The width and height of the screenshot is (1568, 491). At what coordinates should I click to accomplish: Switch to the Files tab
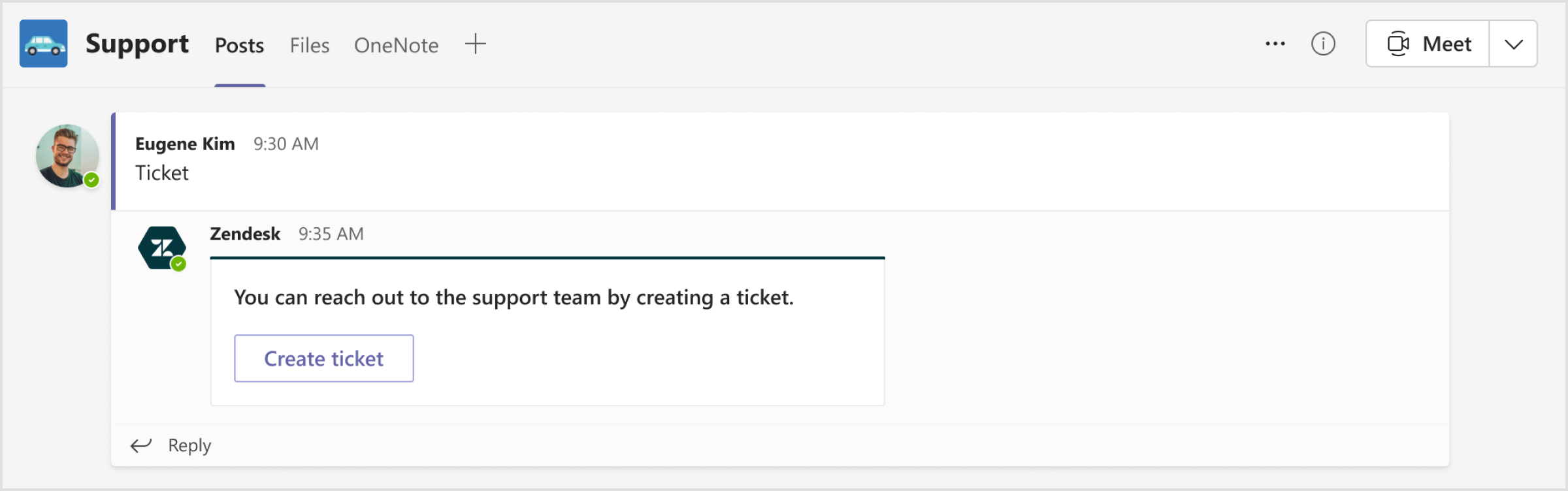(309, 44)
